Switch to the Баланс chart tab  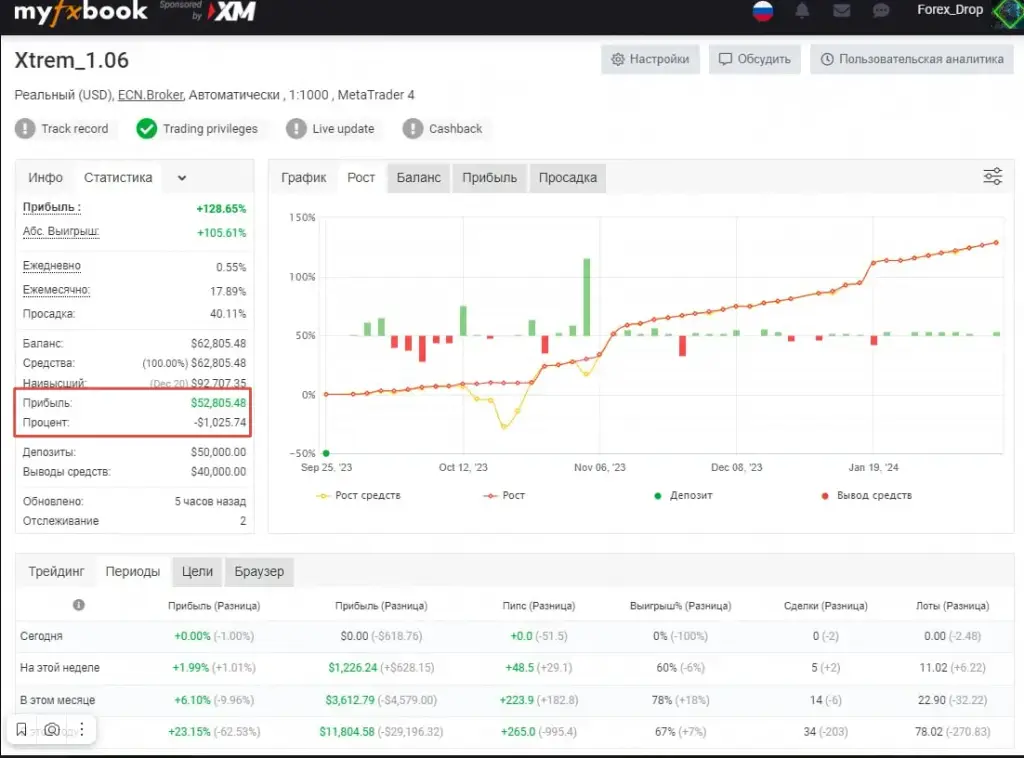[419, 178]
